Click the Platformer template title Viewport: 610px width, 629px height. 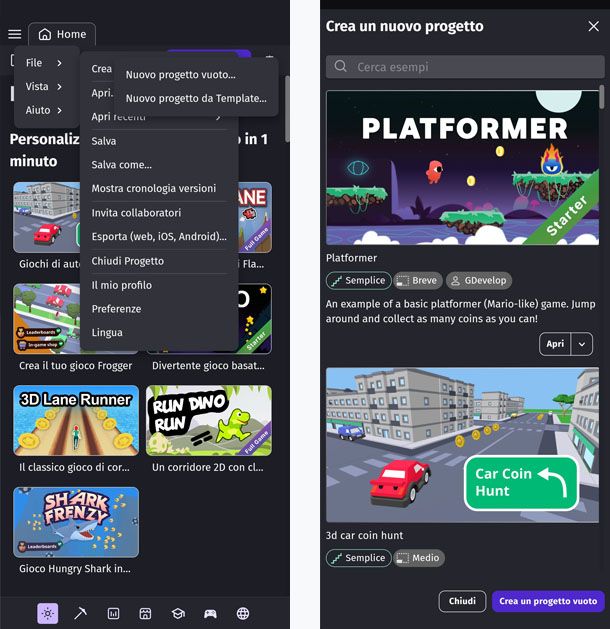coord(351,258)
